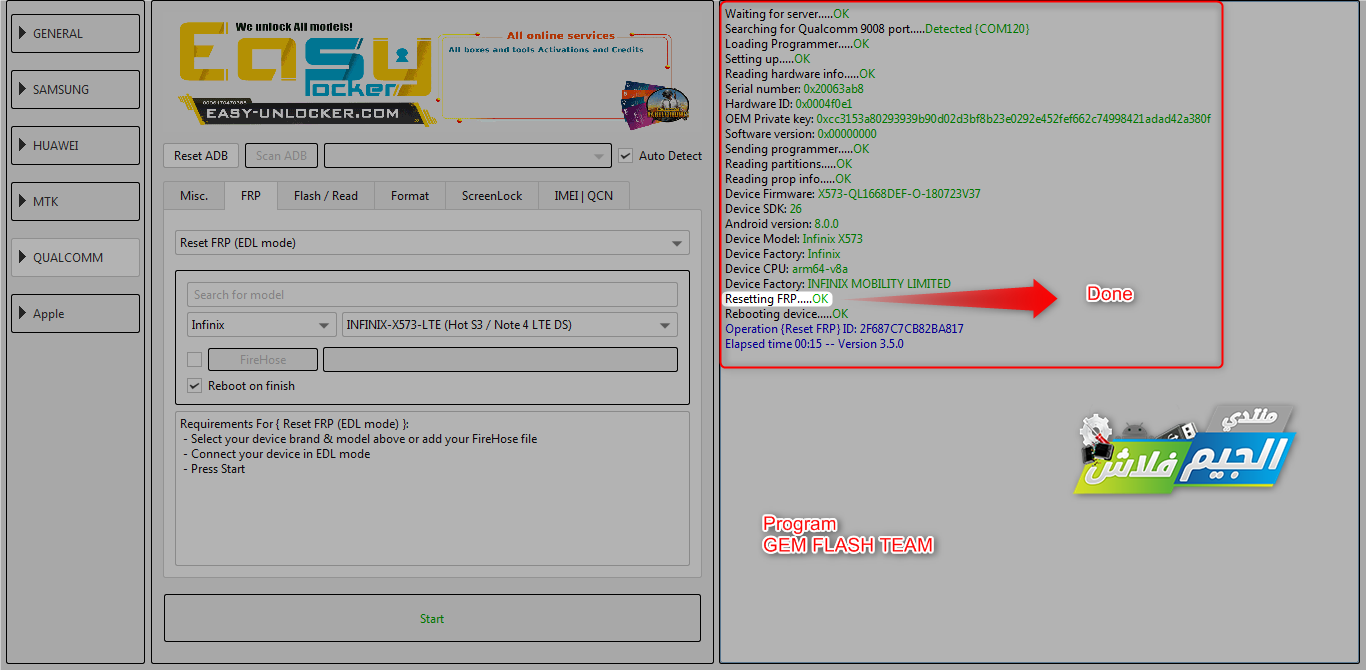Click the 'Waiting for server.....OK' log line
Viewport: 1366px width, 670px height.
click(787, 14)
